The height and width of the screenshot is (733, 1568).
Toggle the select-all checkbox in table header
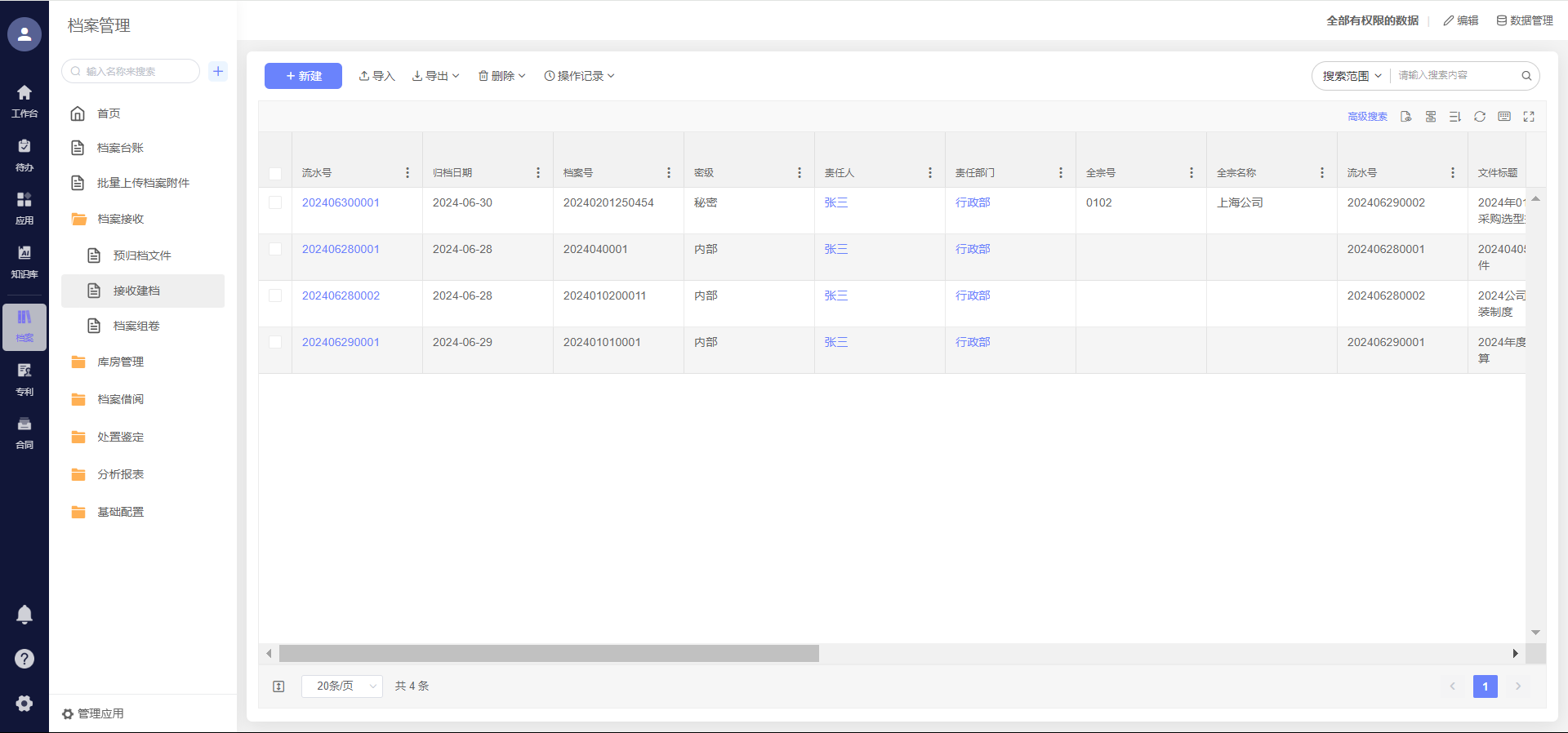(275, 173)
